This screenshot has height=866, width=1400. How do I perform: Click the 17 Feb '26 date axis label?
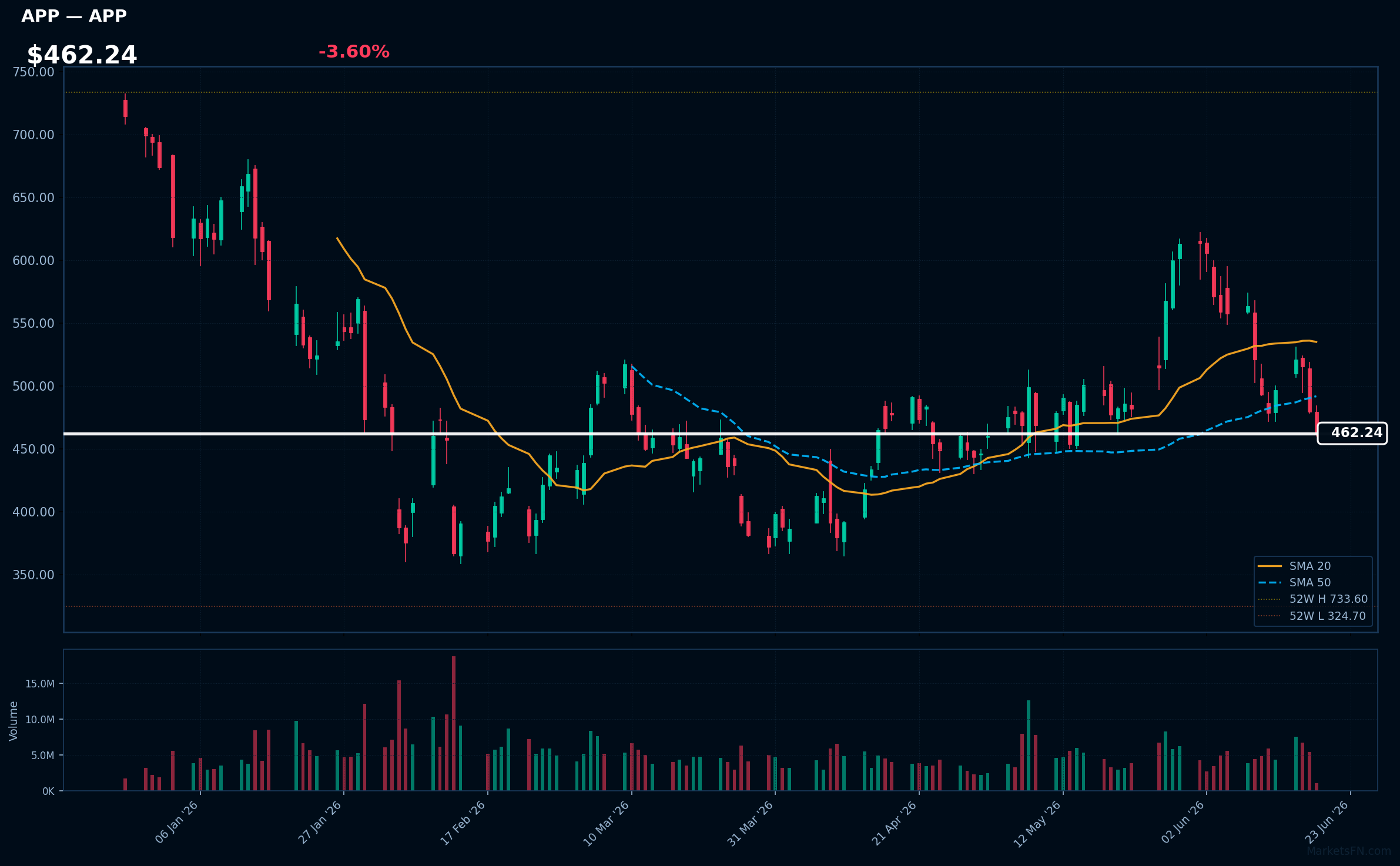pyautogui.click(x=463, y=823)
